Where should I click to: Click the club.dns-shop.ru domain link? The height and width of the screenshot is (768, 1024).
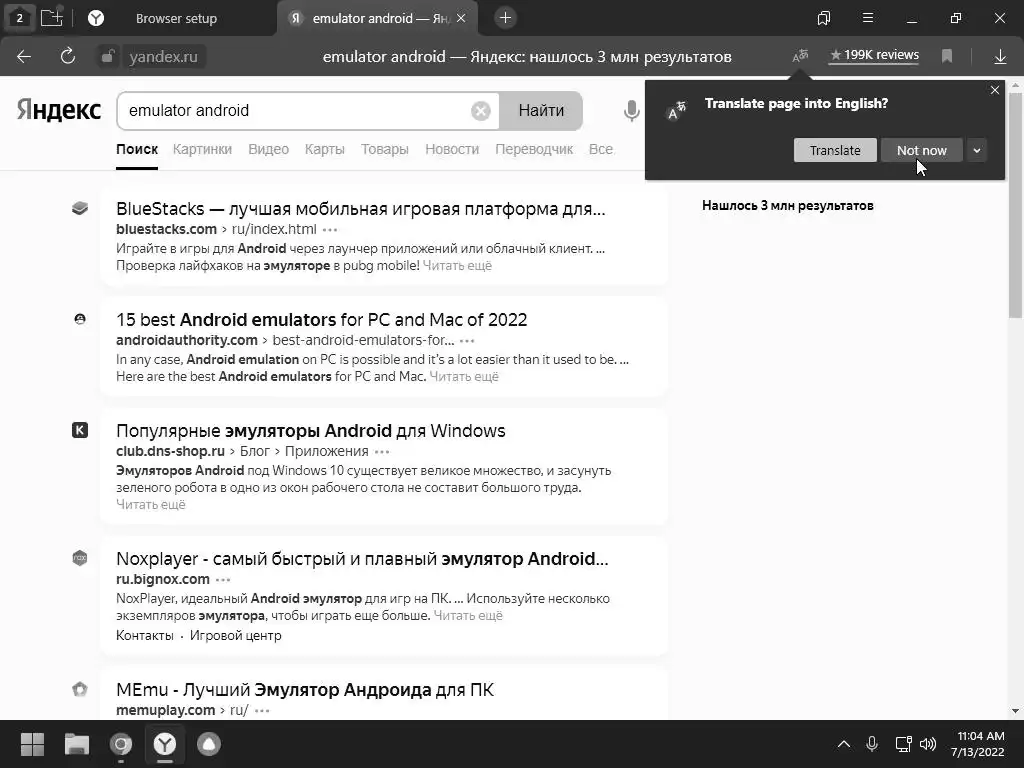point(170,451)
